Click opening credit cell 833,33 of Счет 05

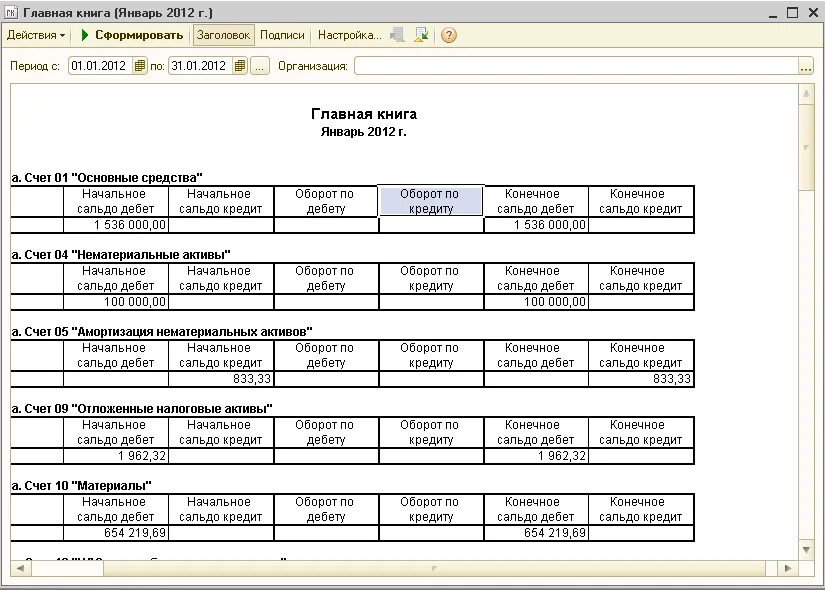click(220, 378)
